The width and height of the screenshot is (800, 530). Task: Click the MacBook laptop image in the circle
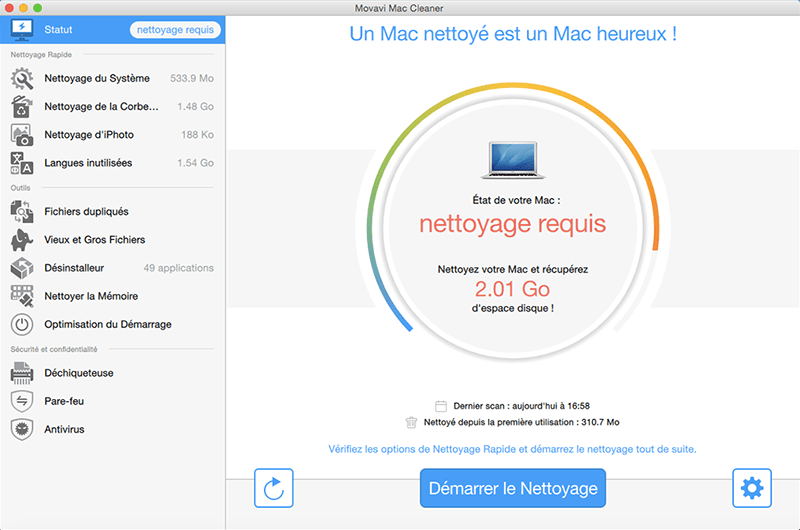click(x=513, y=160)
